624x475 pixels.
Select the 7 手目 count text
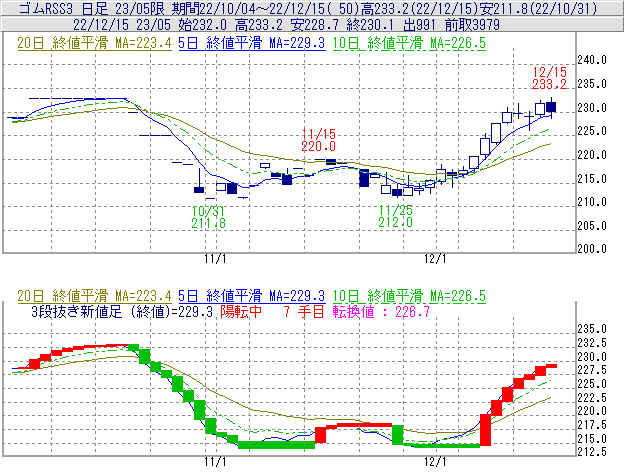(304, 311)
